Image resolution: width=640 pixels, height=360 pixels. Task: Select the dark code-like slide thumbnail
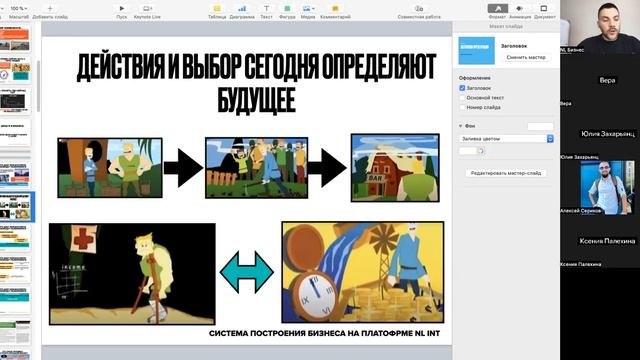[x=15, y=101]
